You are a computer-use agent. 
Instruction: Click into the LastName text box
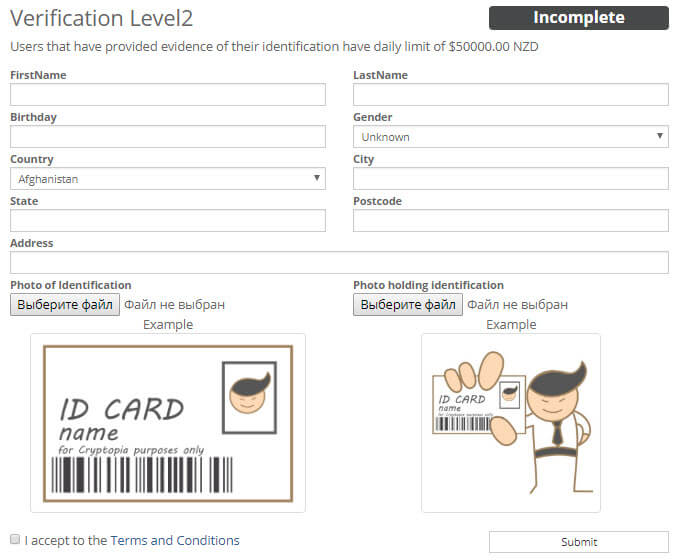tap(510, 95)
